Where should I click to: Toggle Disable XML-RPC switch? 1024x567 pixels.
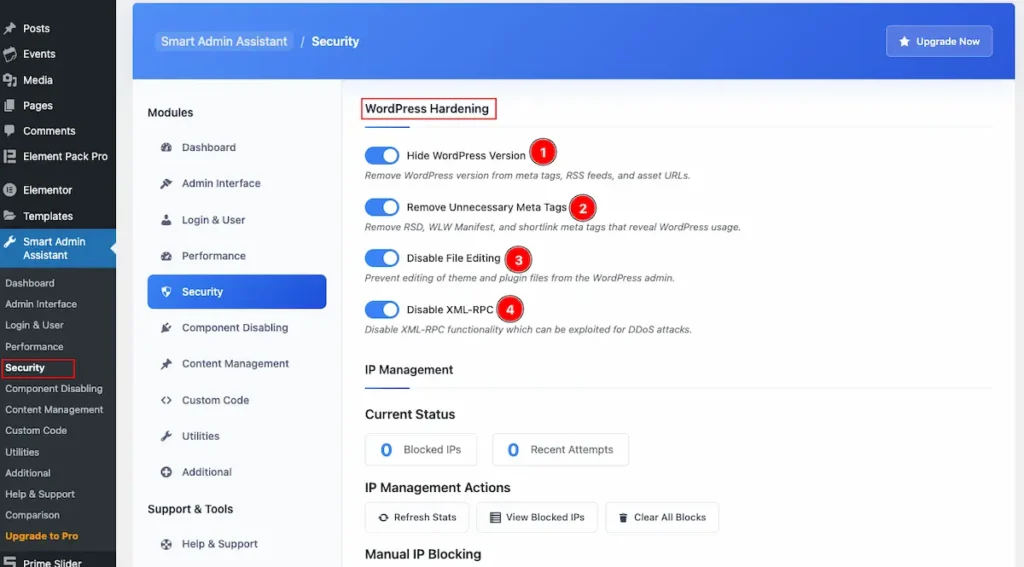381,310
